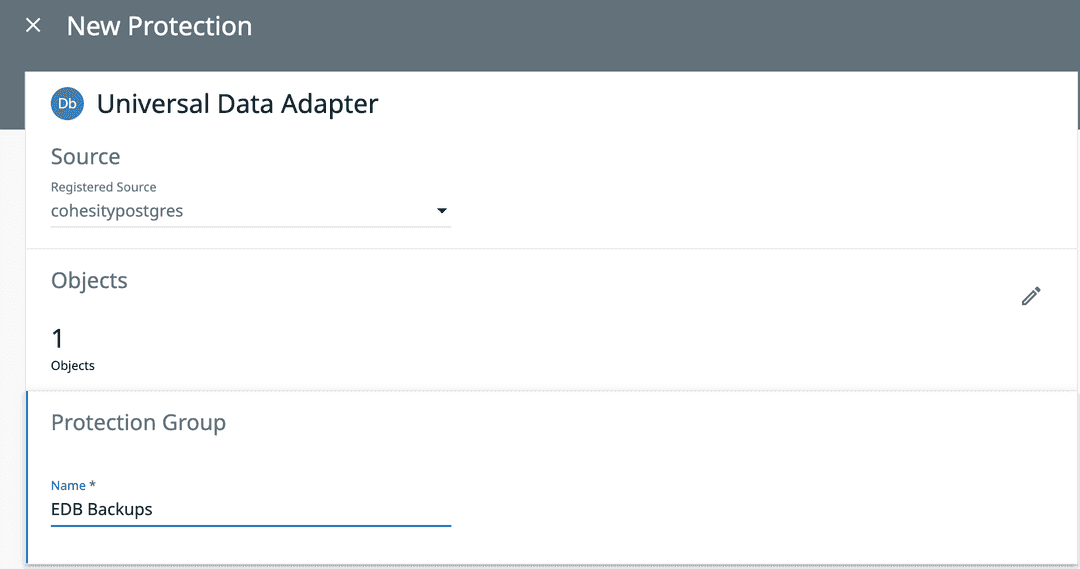
Task: Click the blue underline of Name field
Action: pyautogui.click(x=250, y=525)
